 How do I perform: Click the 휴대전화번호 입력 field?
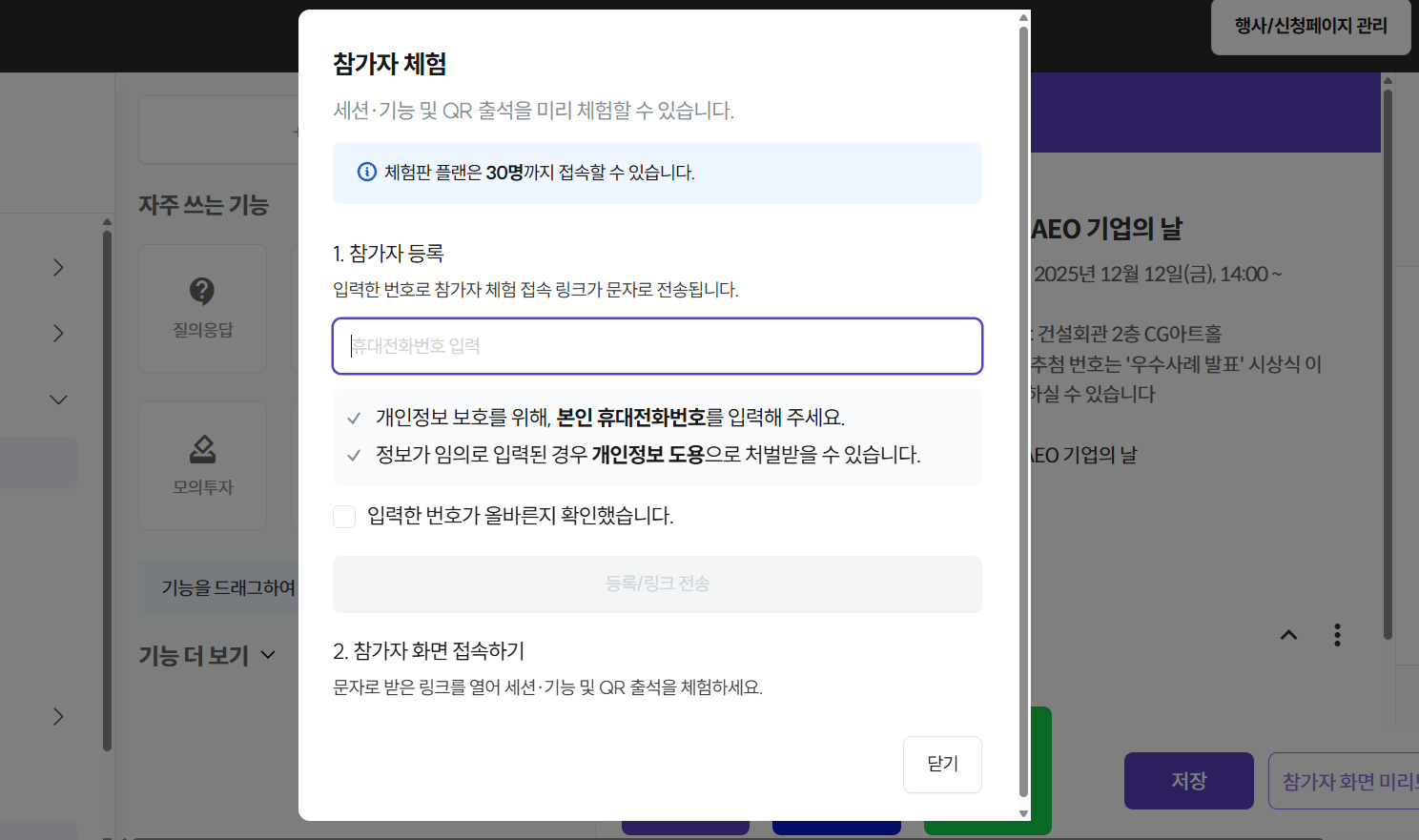click(x=656, y=346)
